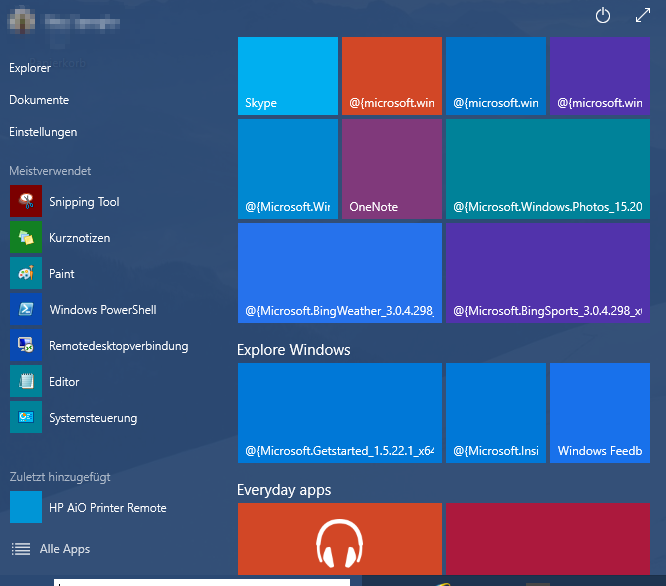Click the taskbar search box
Screen dimensions: 666x586
pos(202,582)
